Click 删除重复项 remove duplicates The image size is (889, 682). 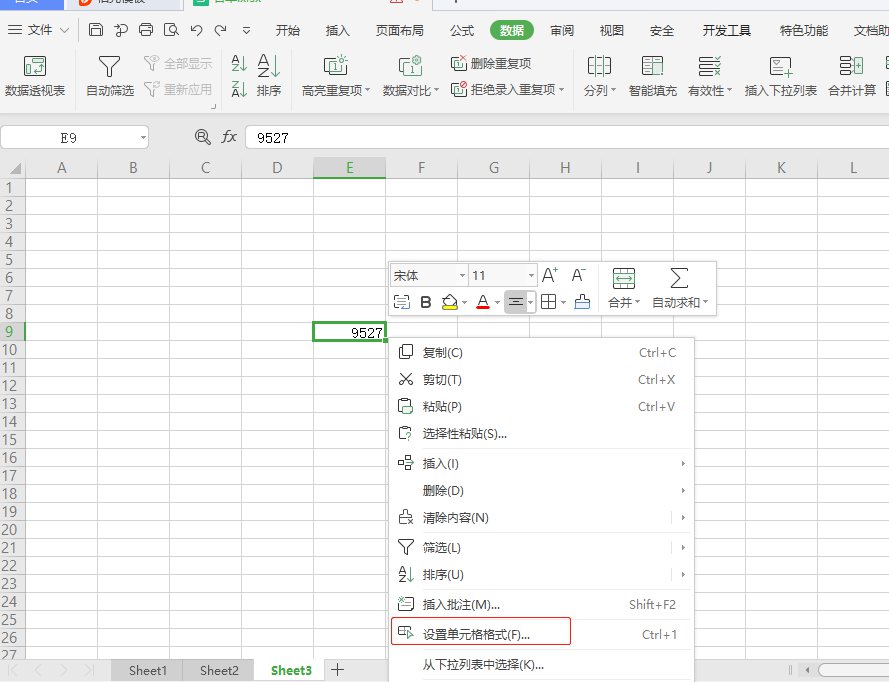pyautogui.click(x=491, y=63)
